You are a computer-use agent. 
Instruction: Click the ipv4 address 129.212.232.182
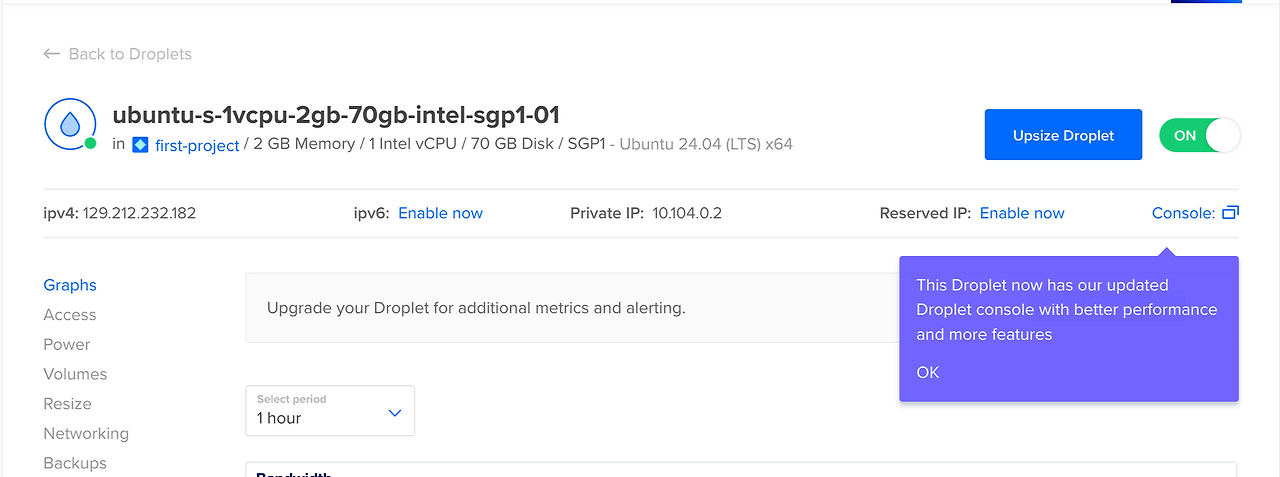pos(139,213)
